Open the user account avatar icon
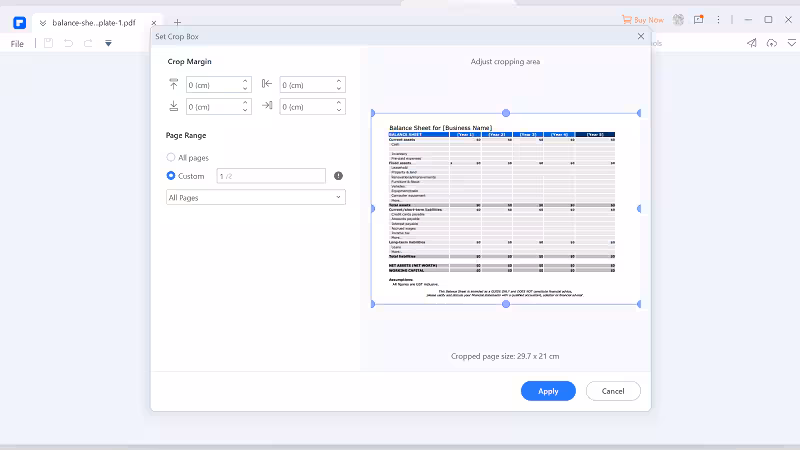Viewport: 800px width, 450px height. coord(678,20)
